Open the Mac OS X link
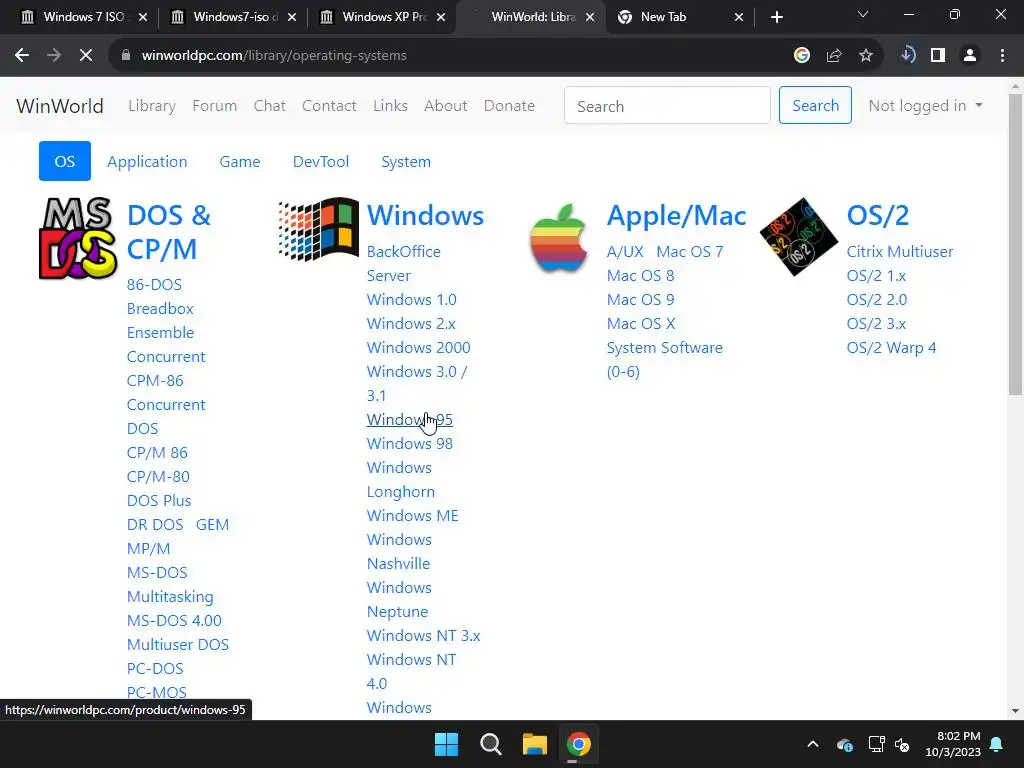 click(641, 323)
